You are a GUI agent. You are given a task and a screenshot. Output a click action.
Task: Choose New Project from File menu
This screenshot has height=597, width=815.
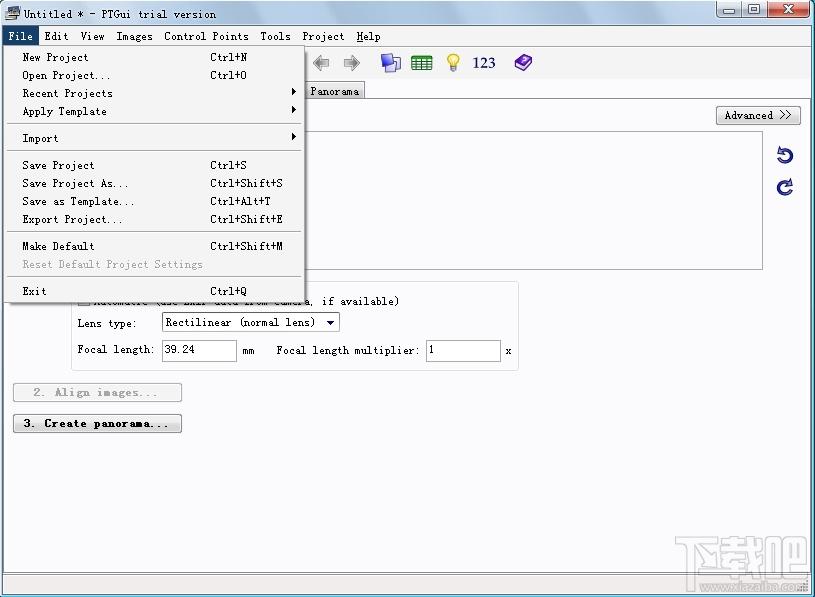(155, 57)
